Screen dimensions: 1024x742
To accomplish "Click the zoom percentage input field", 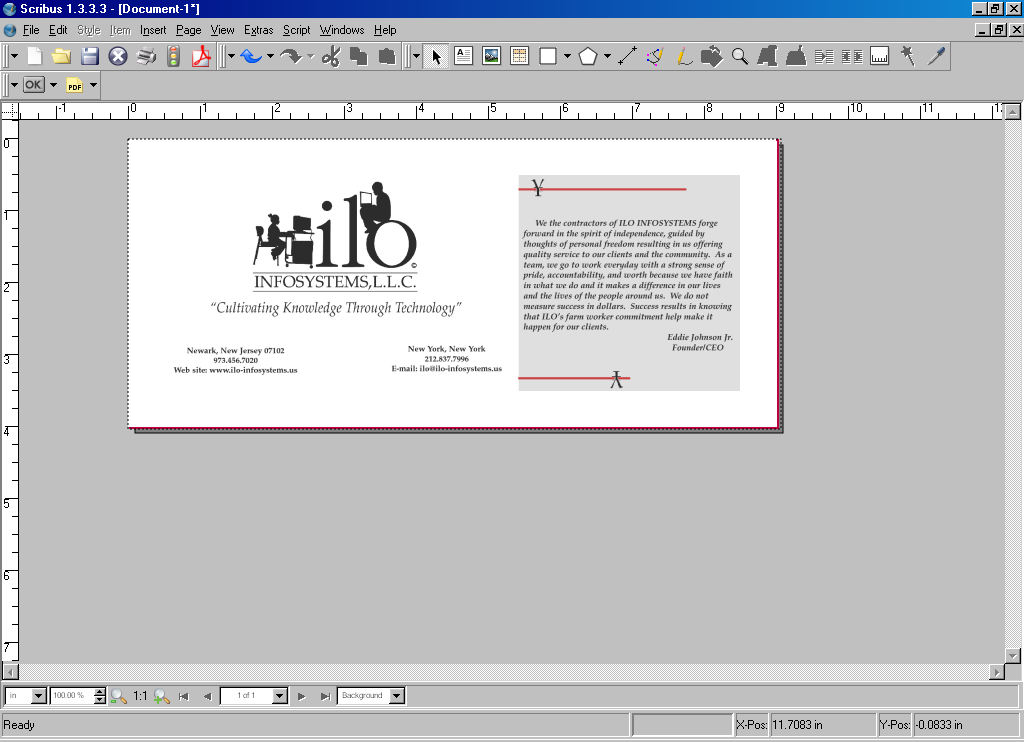I will (70, 696).
